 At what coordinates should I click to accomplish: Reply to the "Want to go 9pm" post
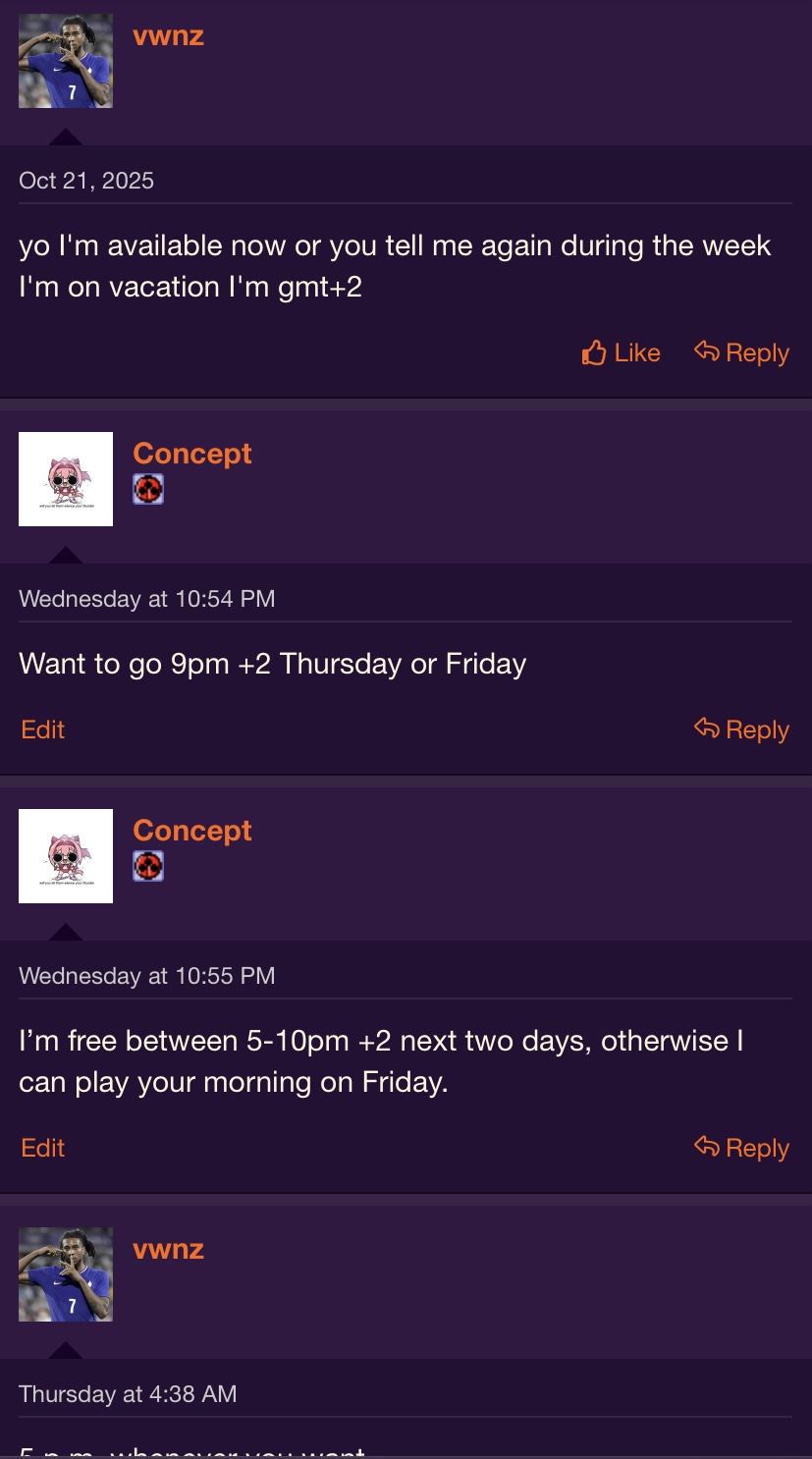coord(741,729)
